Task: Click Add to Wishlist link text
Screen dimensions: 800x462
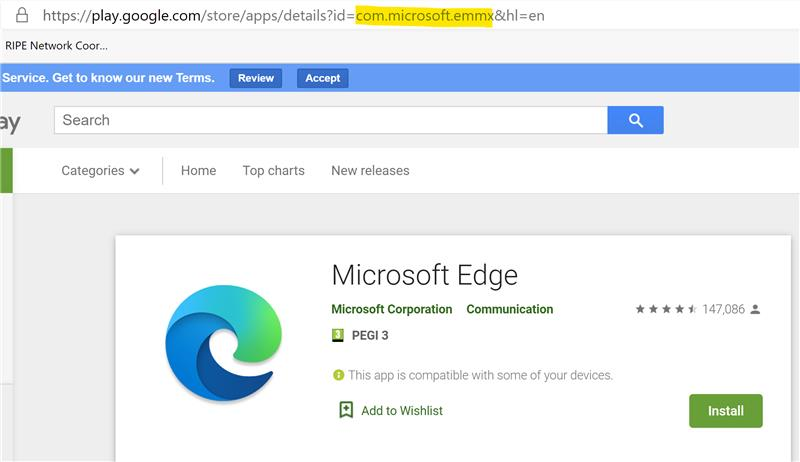Action: [402, 410]
